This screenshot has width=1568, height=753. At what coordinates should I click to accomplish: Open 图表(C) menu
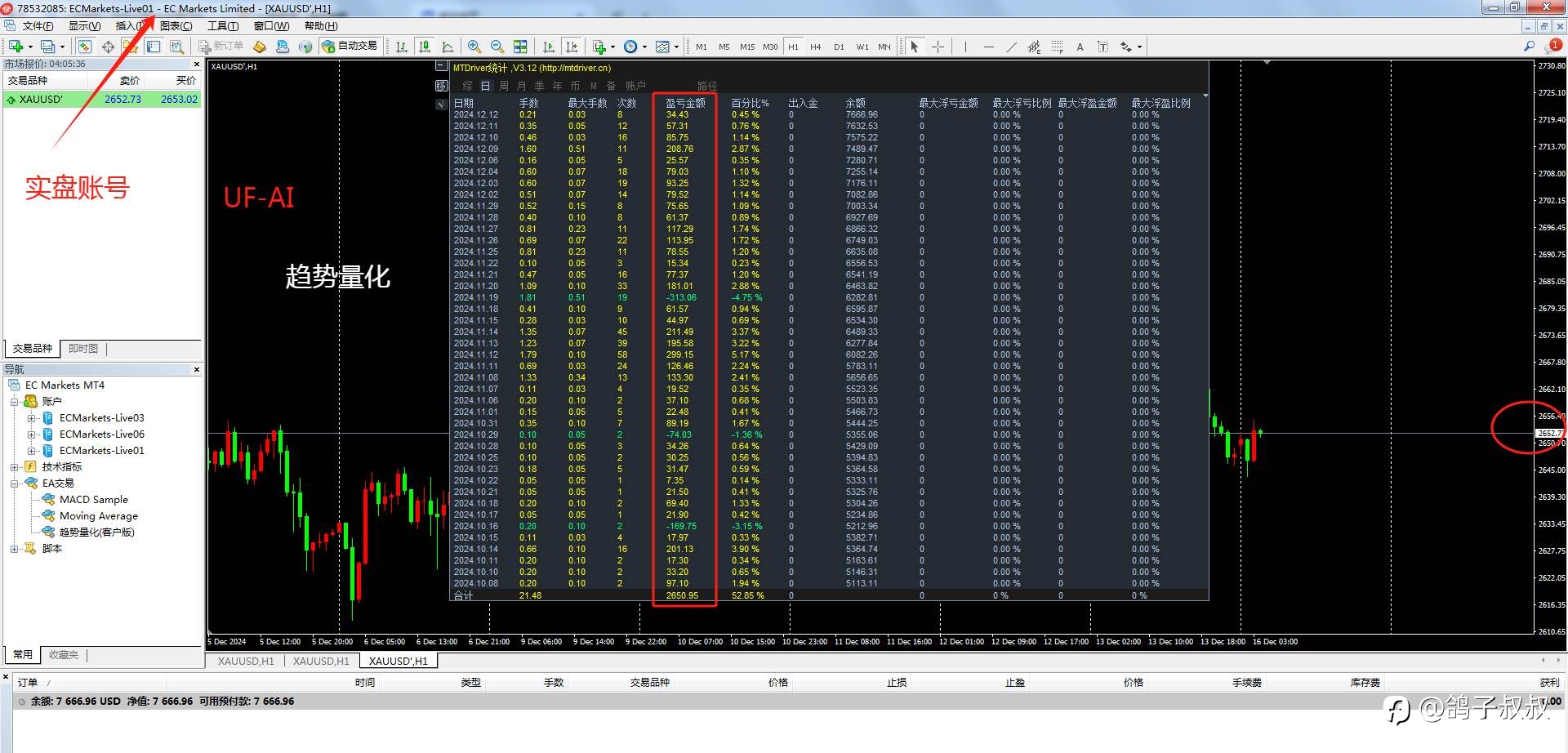(x=176, y=26)
